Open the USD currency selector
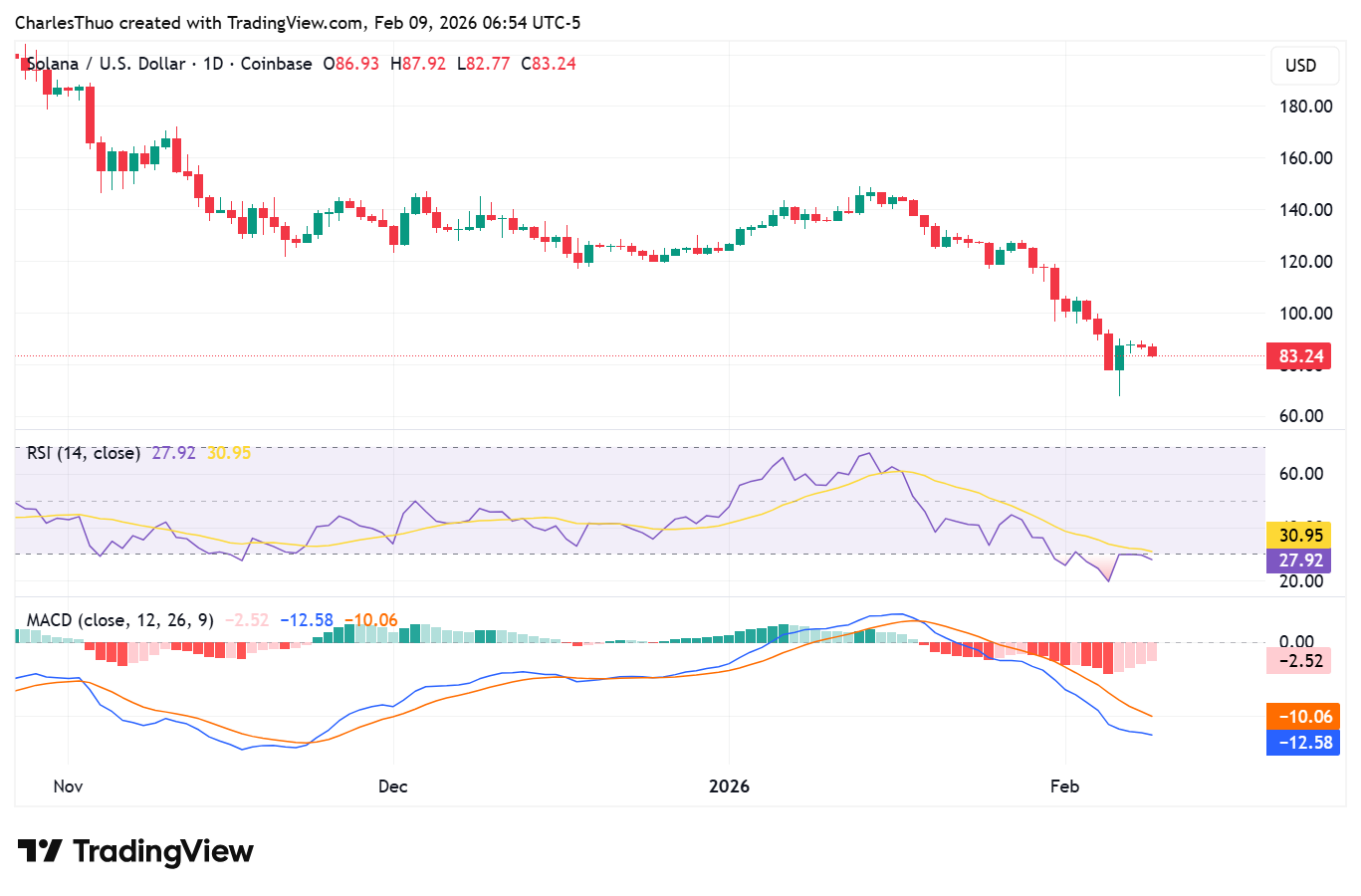Viewport: 1361px width, 896px height. 1303,66
